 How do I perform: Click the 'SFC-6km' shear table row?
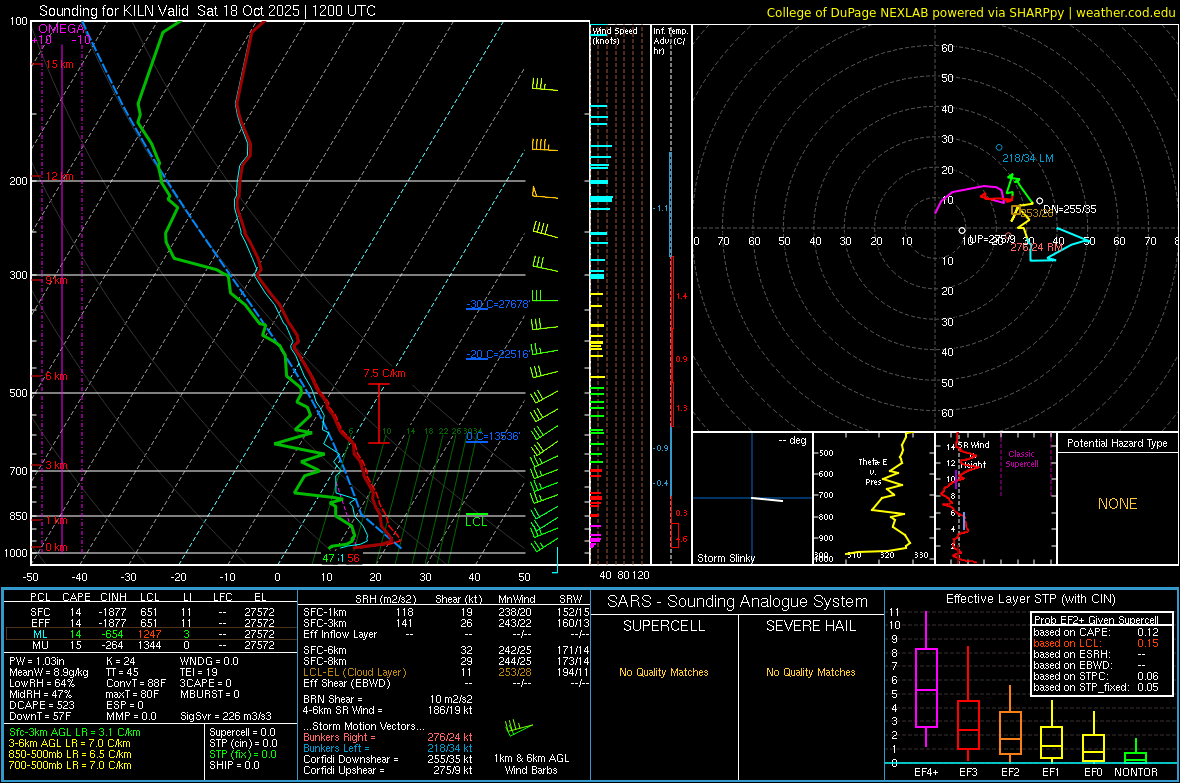pyautogui.click(x=446, y=650)
